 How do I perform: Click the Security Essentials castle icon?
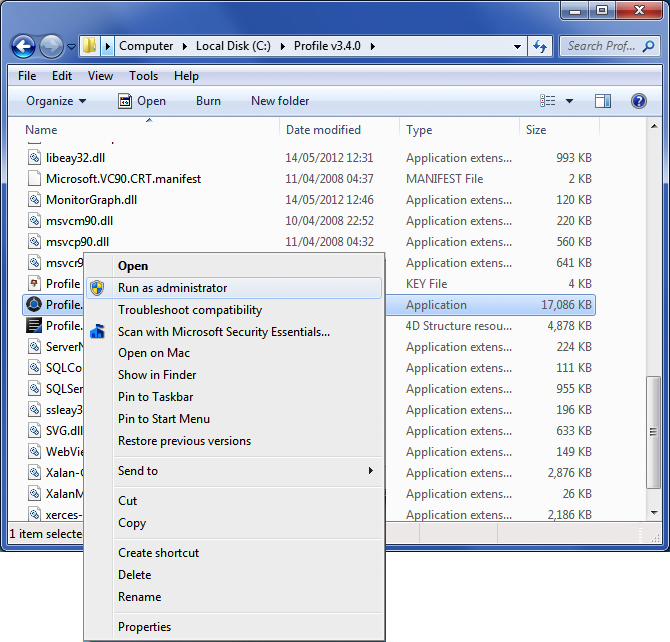(x=97, y=331)
